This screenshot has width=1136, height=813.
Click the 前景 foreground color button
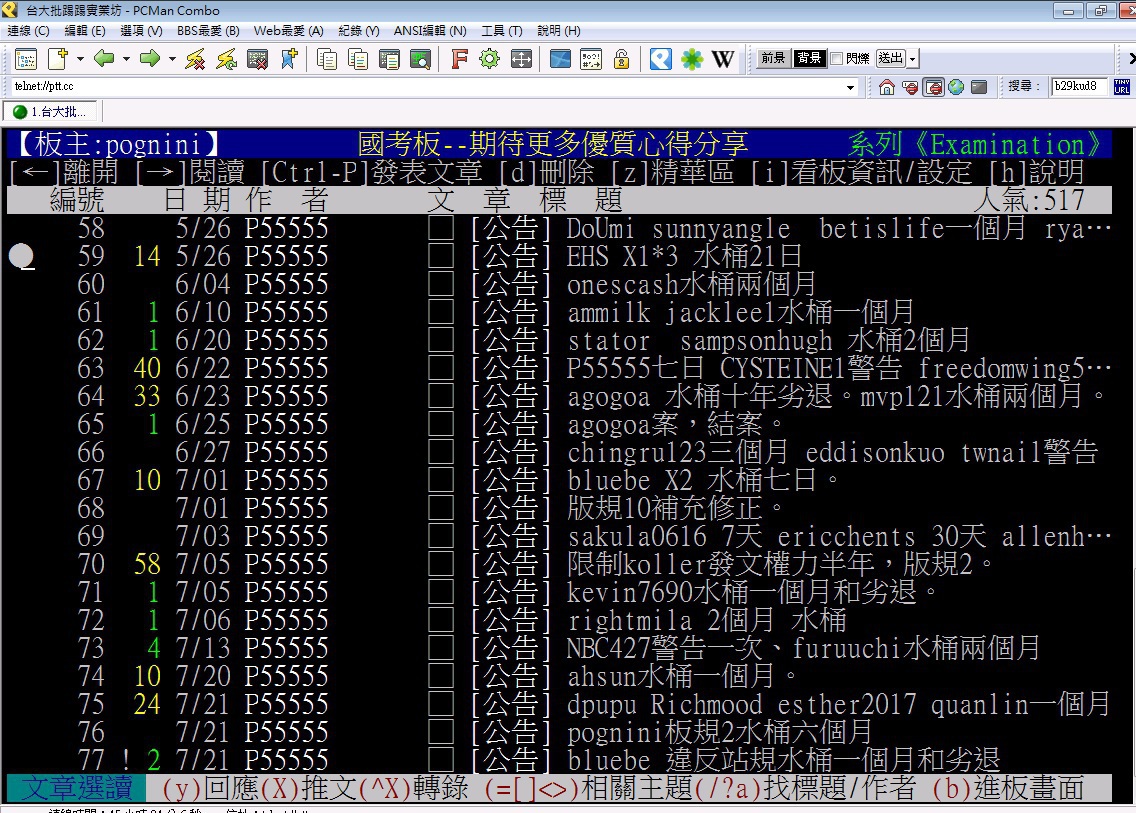[x=772, y=59]
